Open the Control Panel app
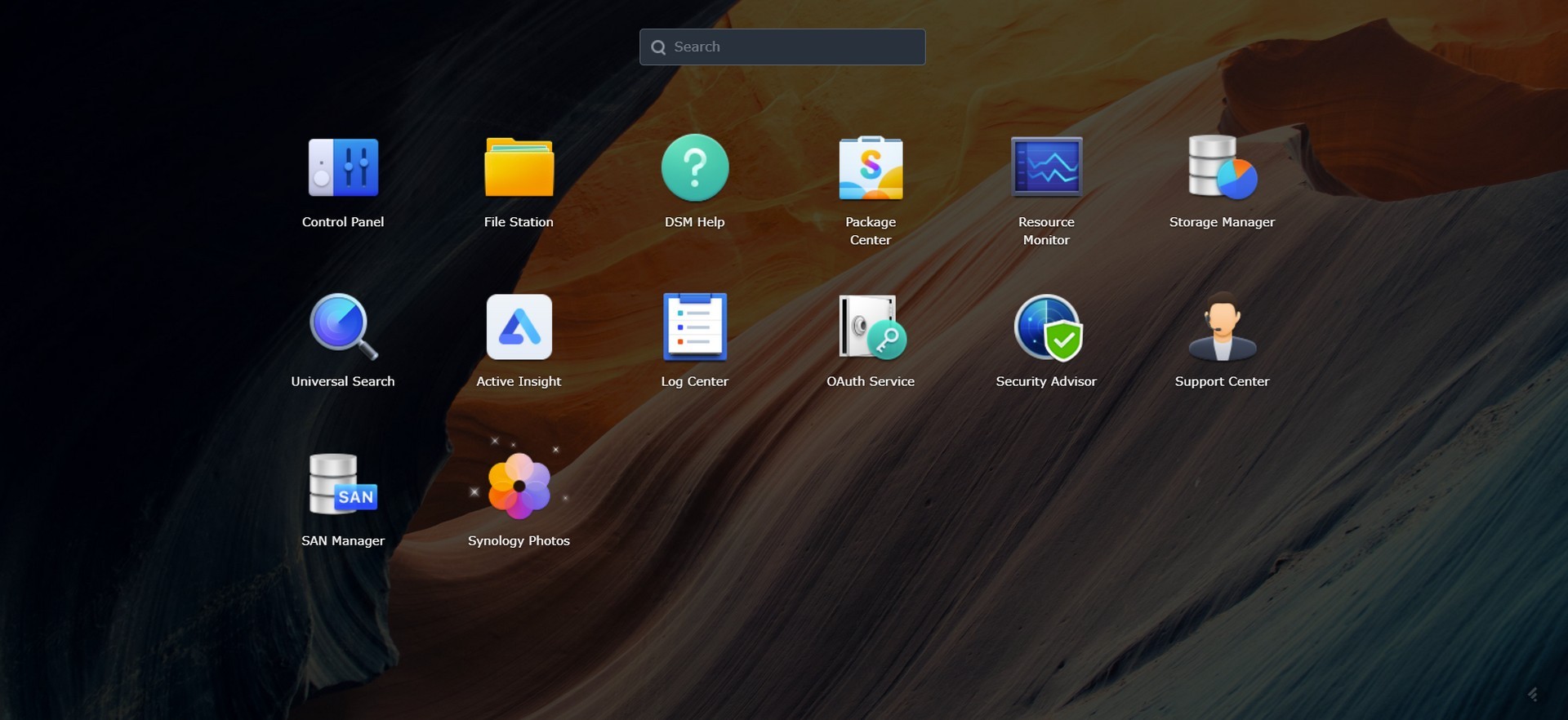The height and width of the screenshot is (720, 1568). 343,168
